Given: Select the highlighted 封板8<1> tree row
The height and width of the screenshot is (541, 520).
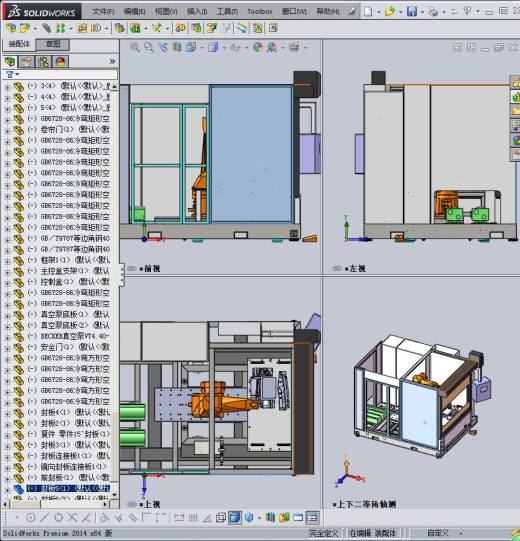Looking at the screenshot, I should tap(68, 488).
